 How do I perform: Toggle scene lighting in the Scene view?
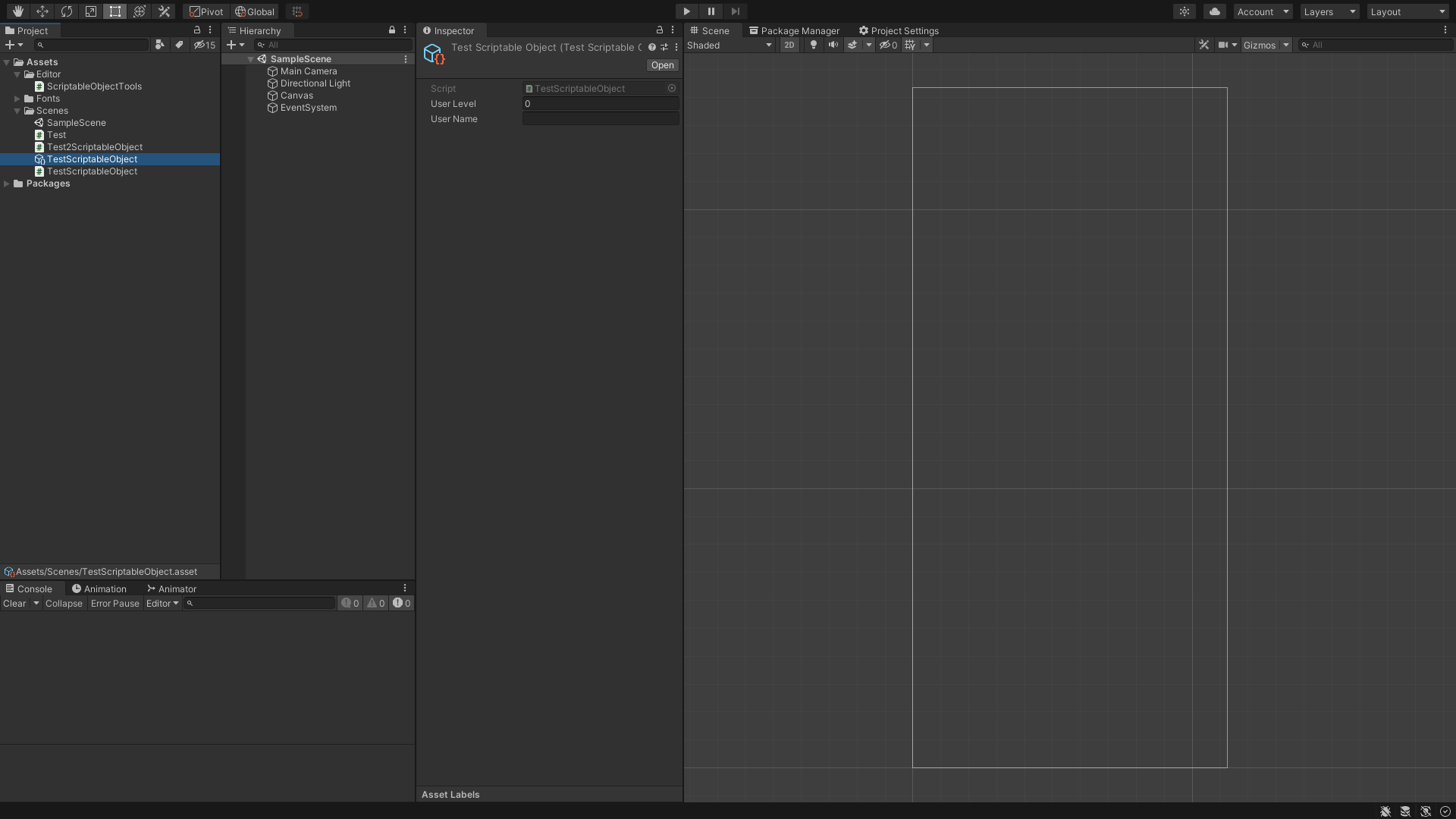[812, 45]
